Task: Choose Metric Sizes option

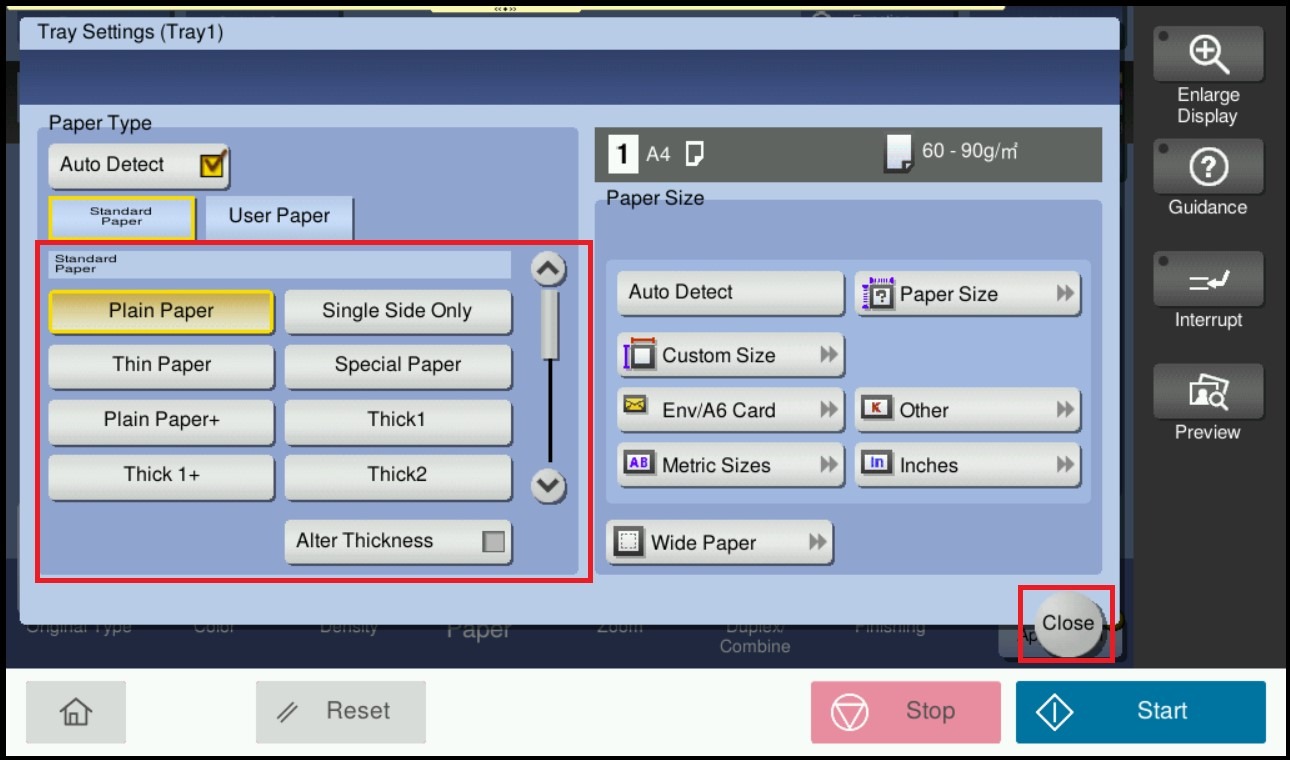Action: (729, 465)
